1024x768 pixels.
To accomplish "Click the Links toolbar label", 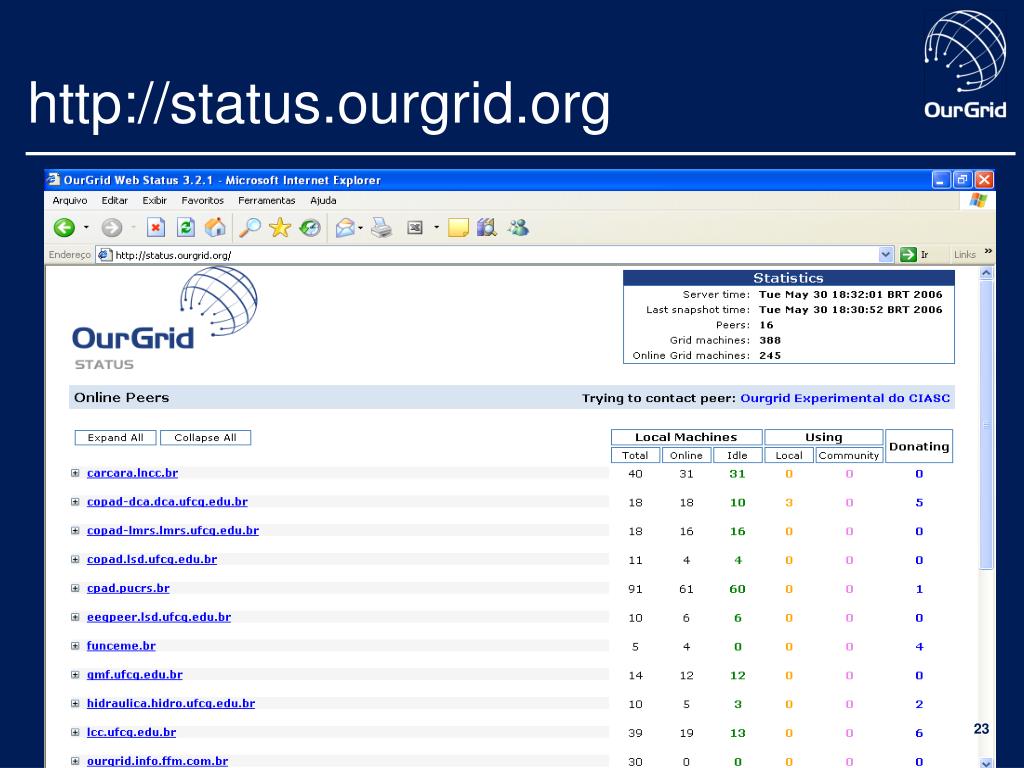I will 965,255.
